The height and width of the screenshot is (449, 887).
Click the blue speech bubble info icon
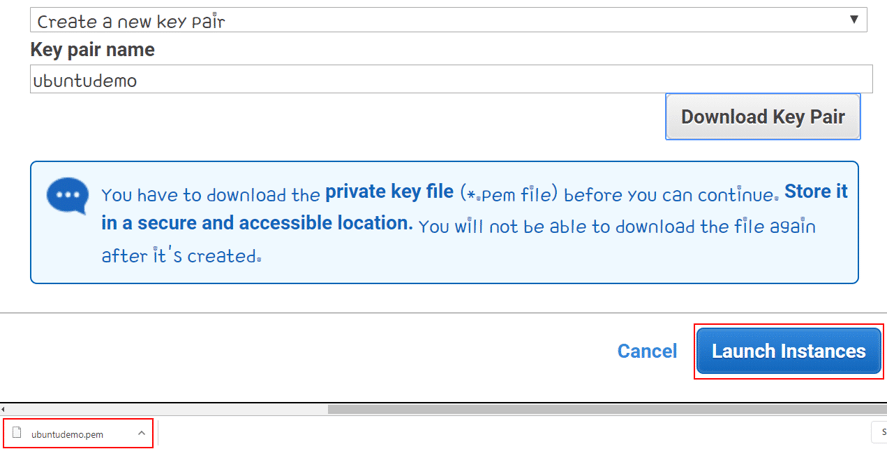[68, 196]
